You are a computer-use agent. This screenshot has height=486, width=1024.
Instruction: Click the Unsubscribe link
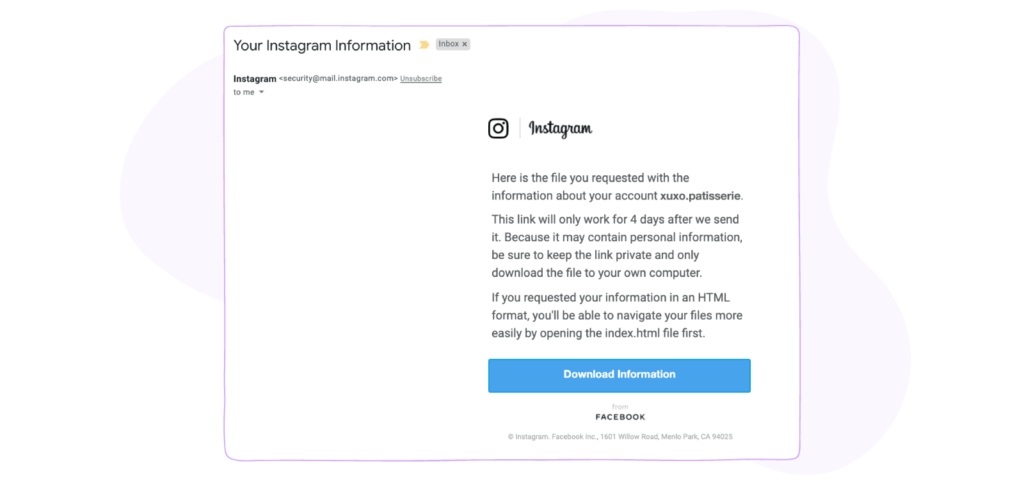pos(421,78)
